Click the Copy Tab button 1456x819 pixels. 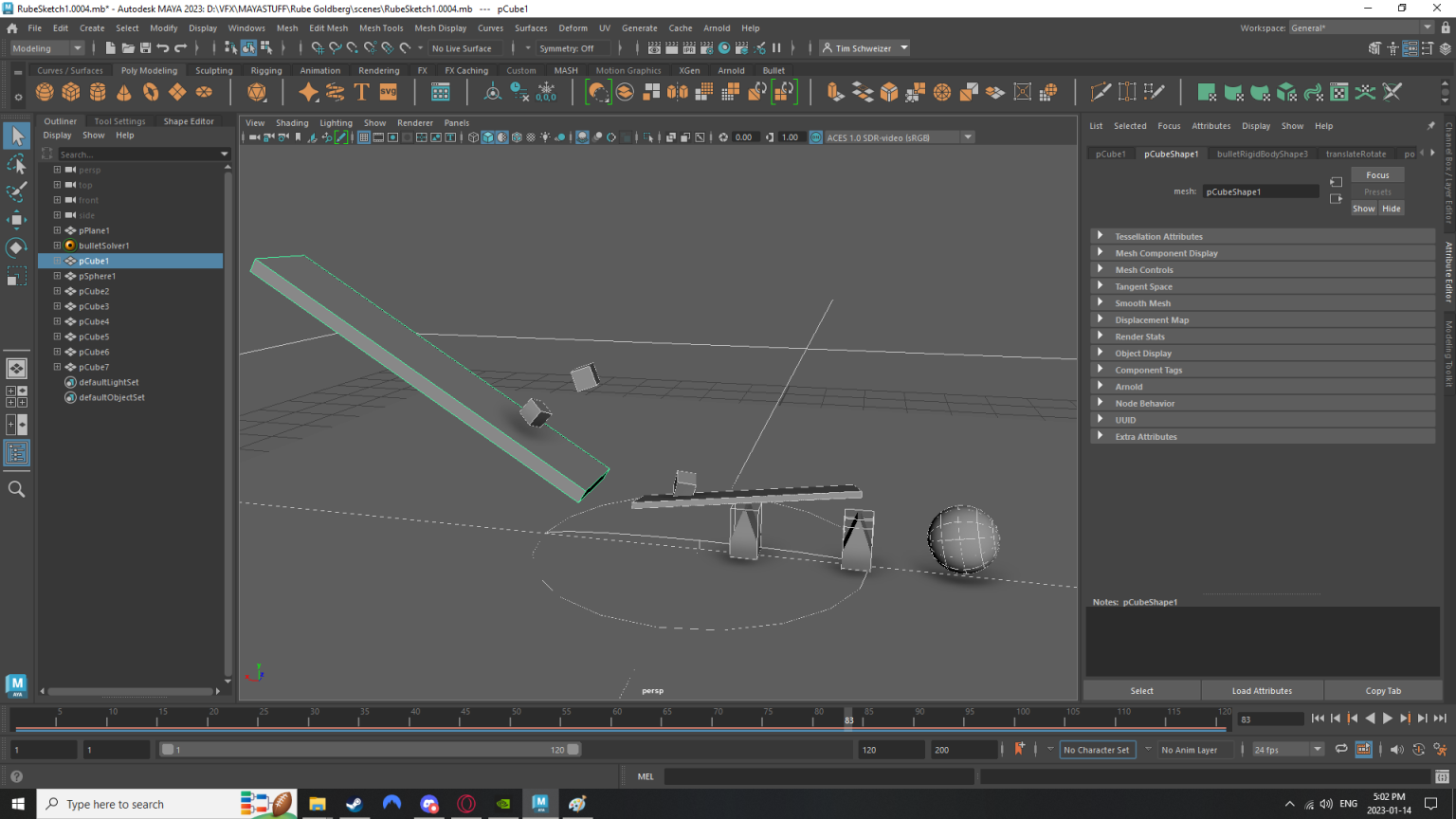[1383, 690]
